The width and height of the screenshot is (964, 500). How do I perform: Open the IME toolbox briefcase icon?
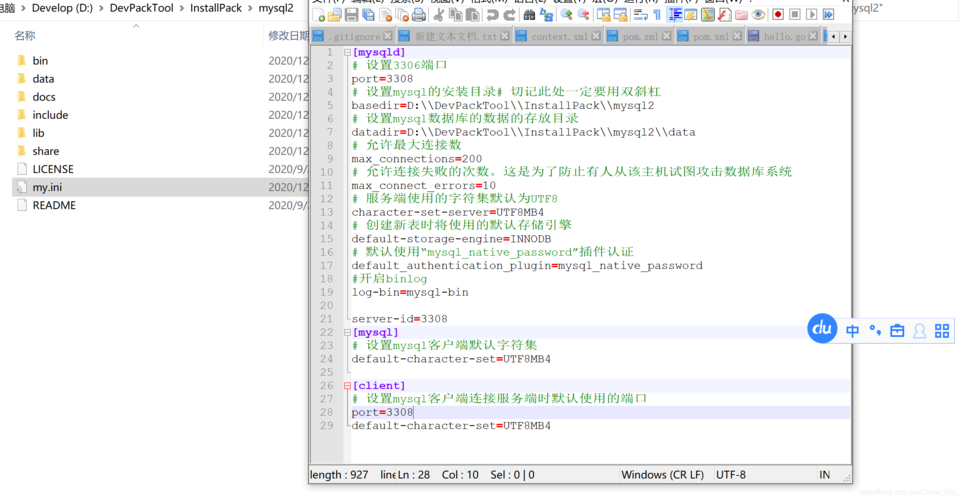897,331
